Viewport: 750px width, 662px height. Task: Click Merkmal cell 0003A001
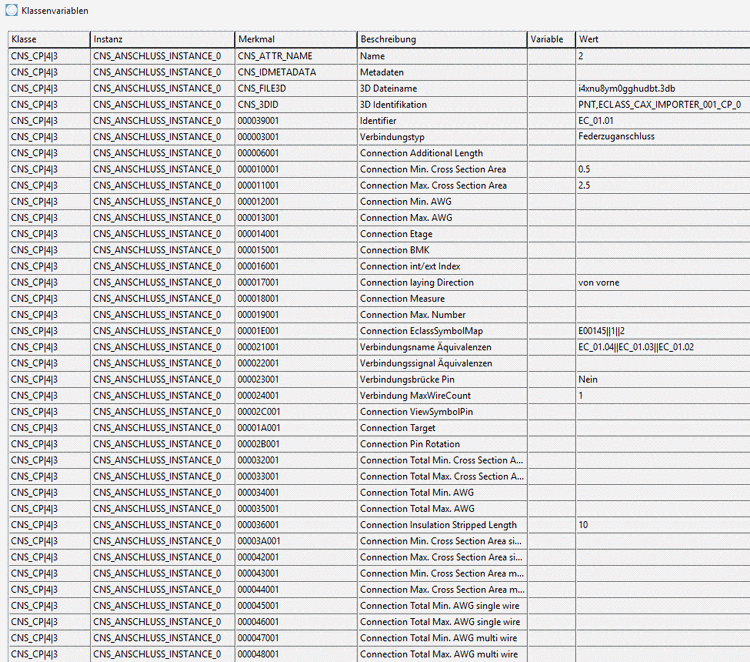pyautogui.click(x=296, y=541)
